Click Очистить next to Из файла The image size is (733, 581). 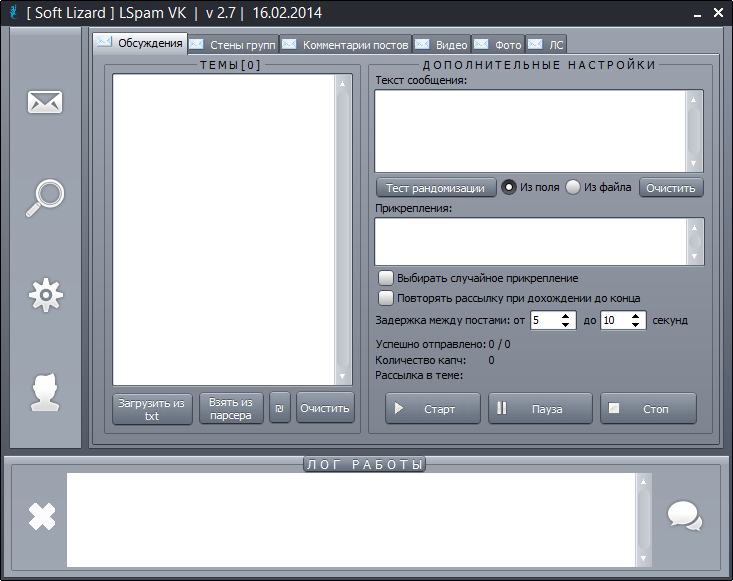[x=671, y=188]
